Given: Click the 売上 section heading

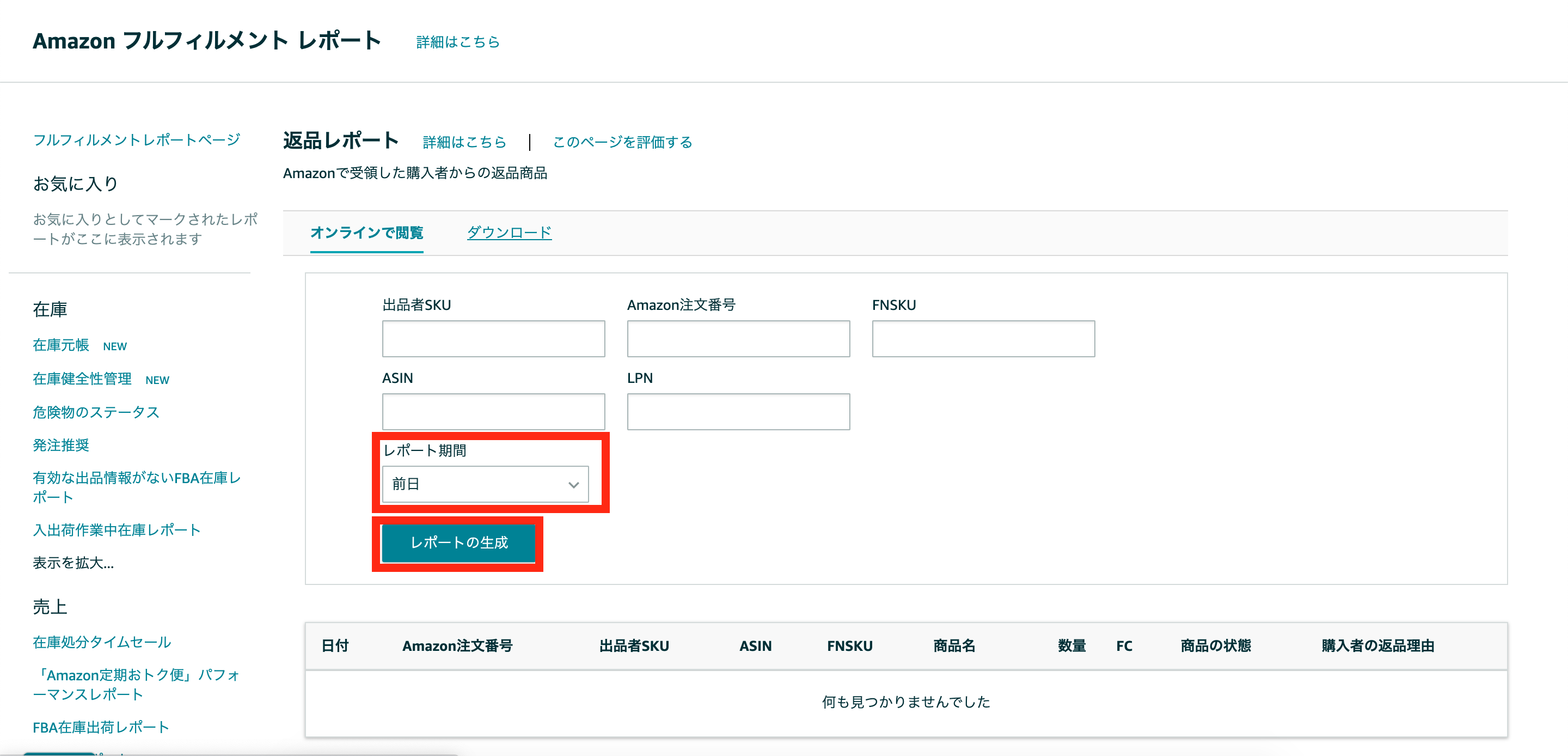Looking at the screenshot, I should point(50,607).
